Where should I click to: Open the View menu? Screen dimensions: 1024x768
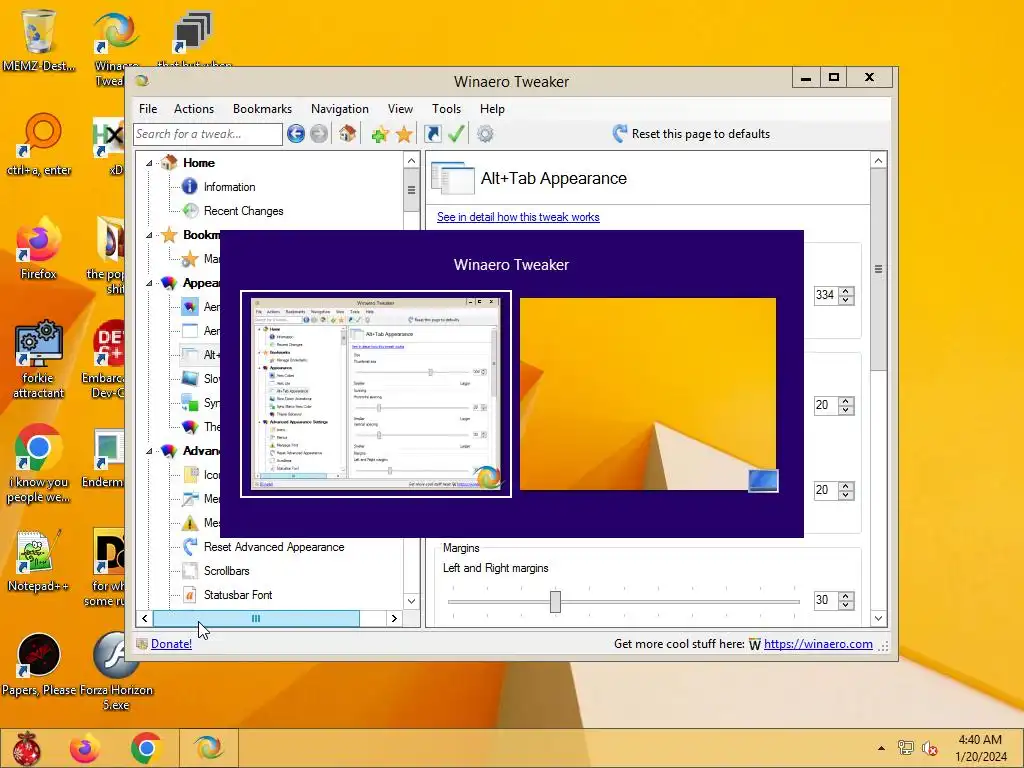[x=400, y=109]
